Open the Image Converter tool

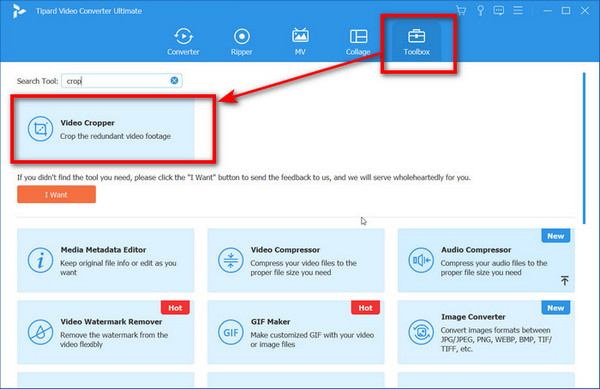pyautogui.click(x=486, y=332)
